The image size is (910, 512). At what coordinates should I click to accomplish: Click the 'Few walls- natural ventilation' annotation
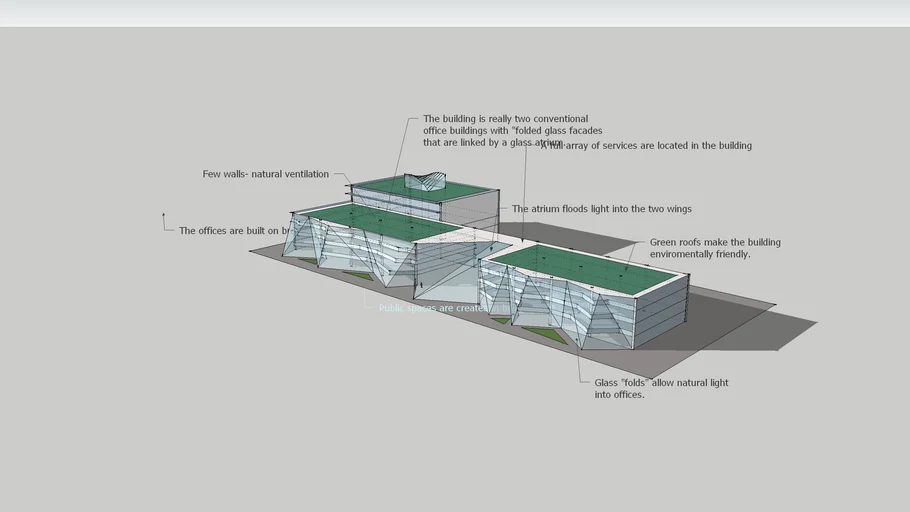coord(265,174)
